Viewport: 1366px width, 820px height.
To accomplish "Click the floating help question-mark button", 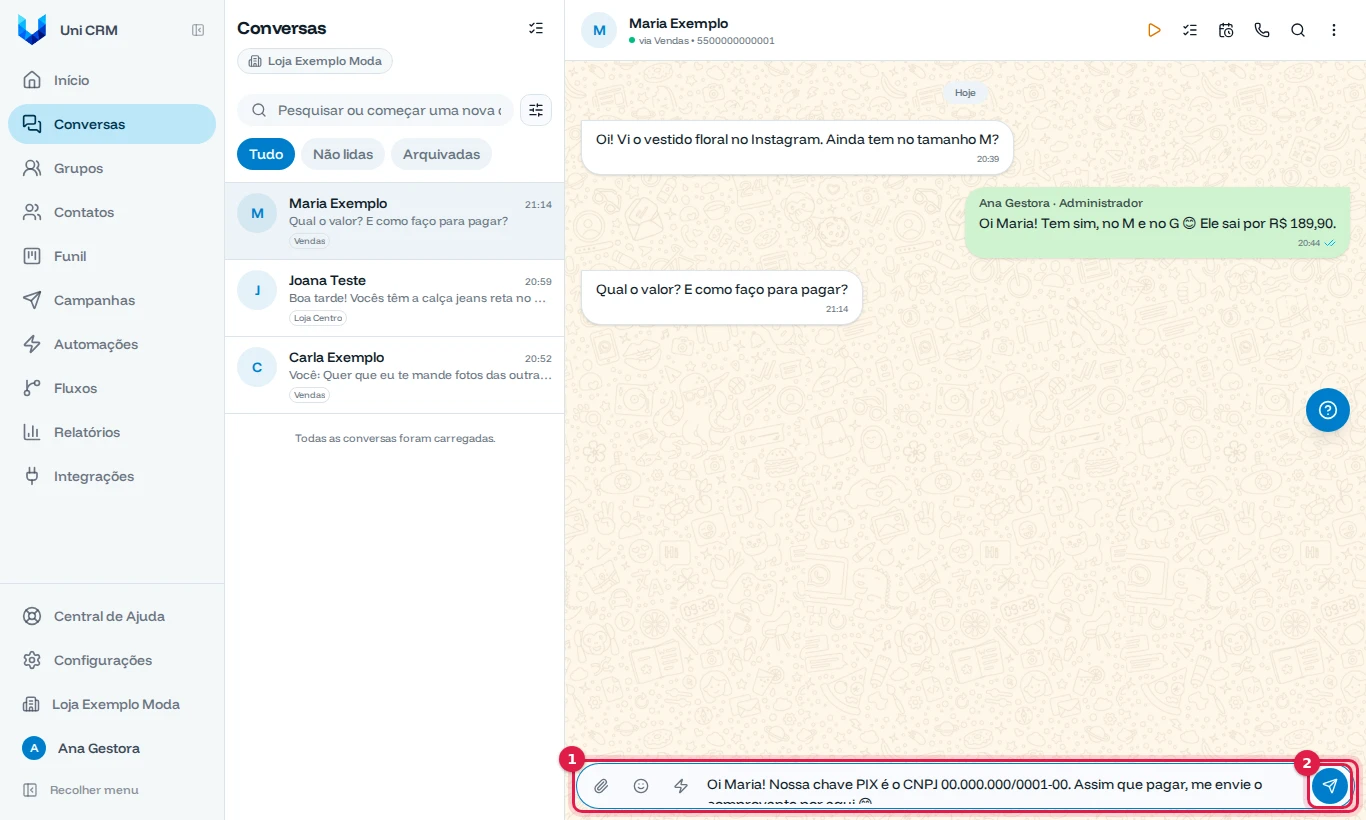I will coord(1328,410).
